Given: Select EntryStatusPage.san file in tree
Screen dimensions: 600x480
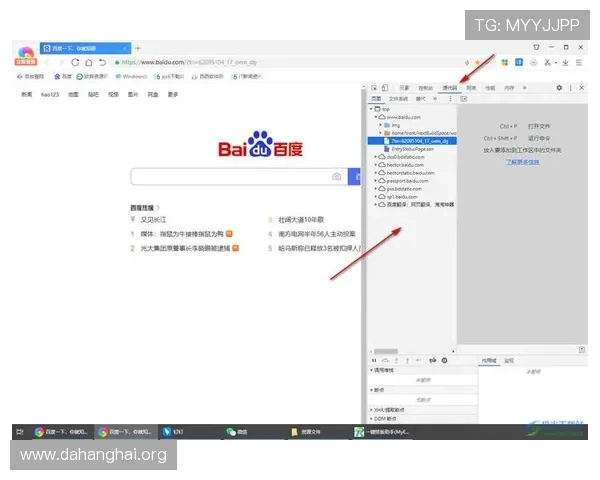Looking at the screenshot, I should click(412, 149).
